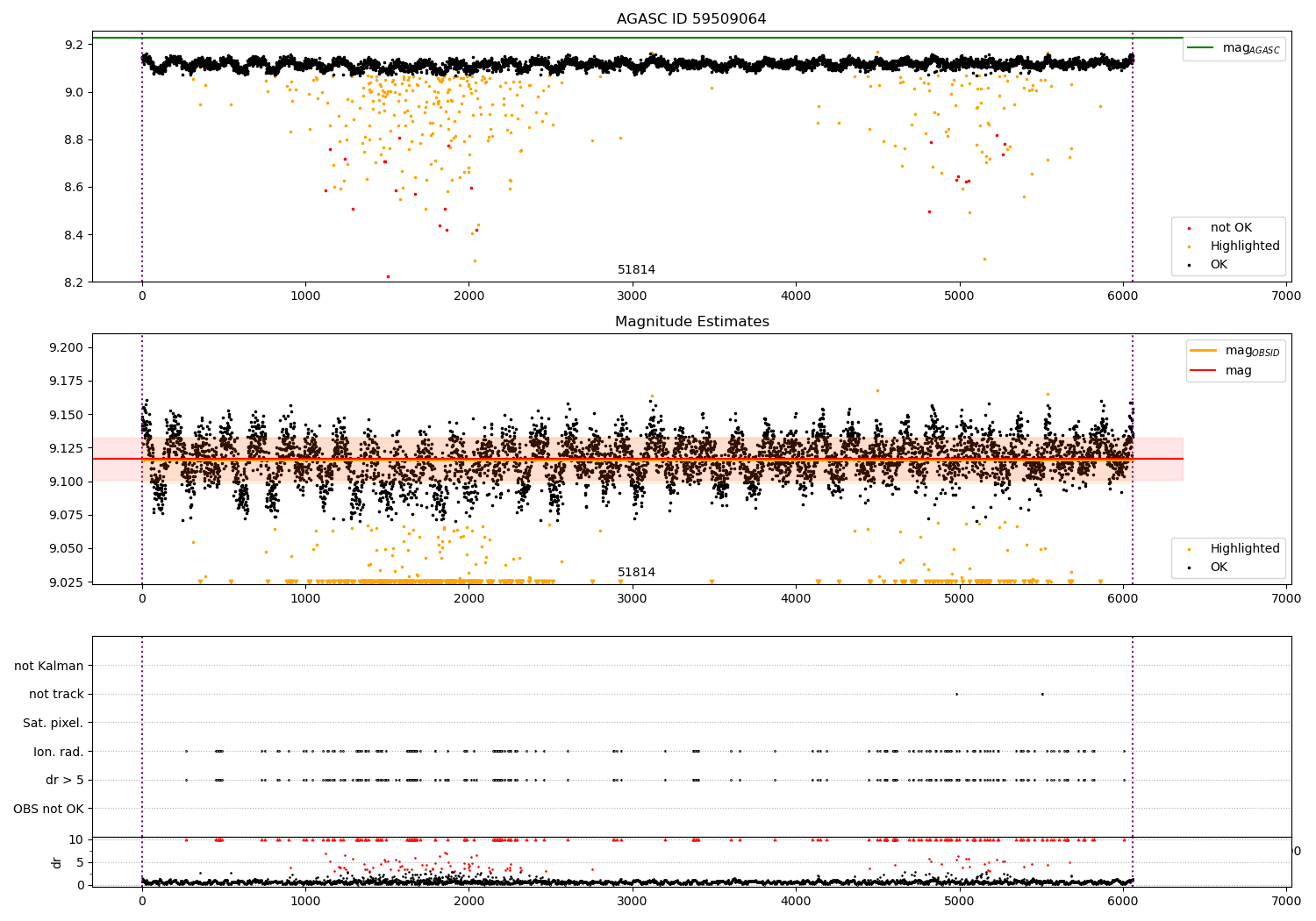The width and height of the screenshot is (1316, 921).
Task: Click the 'dr' axis label
Action: point(57,862)
